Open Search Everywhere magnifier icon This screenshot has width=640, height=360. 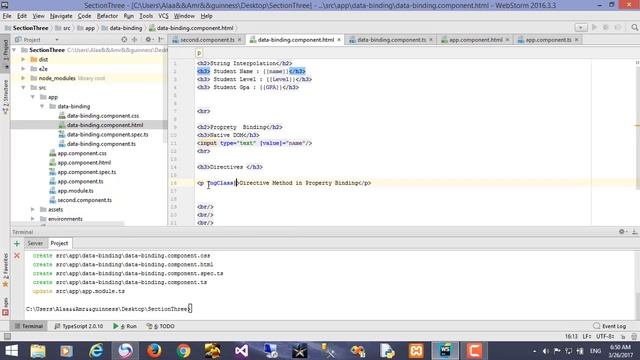coord(634,27)
